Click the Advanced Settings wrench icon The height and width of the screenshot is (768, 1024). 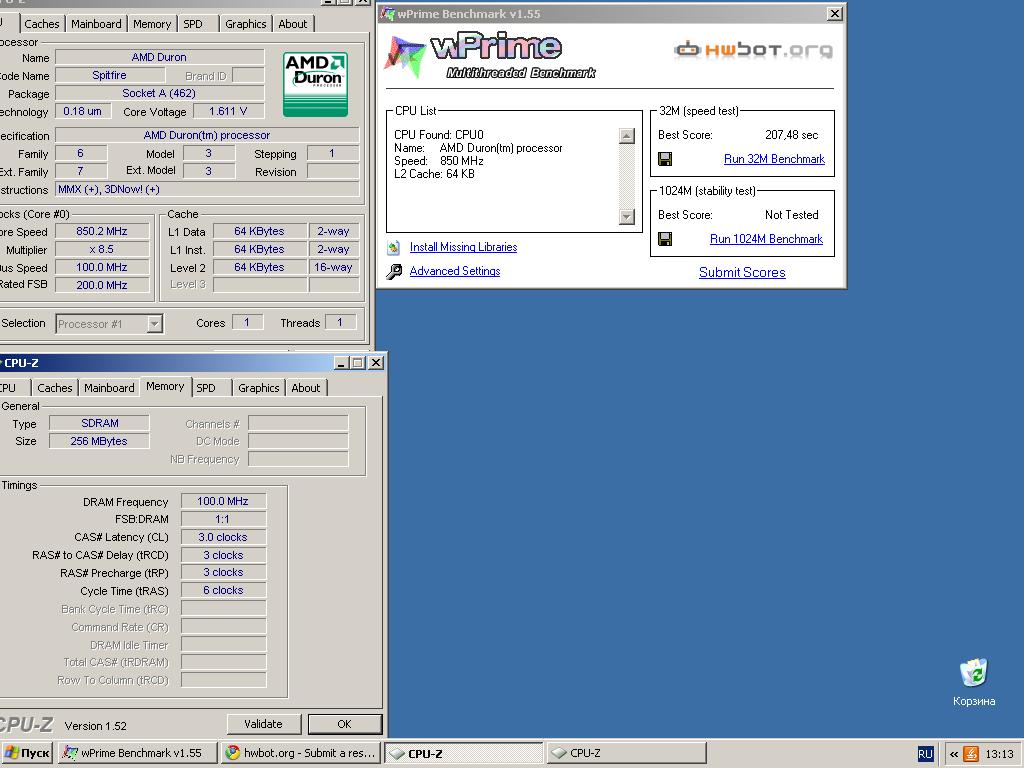coord(394,271)
